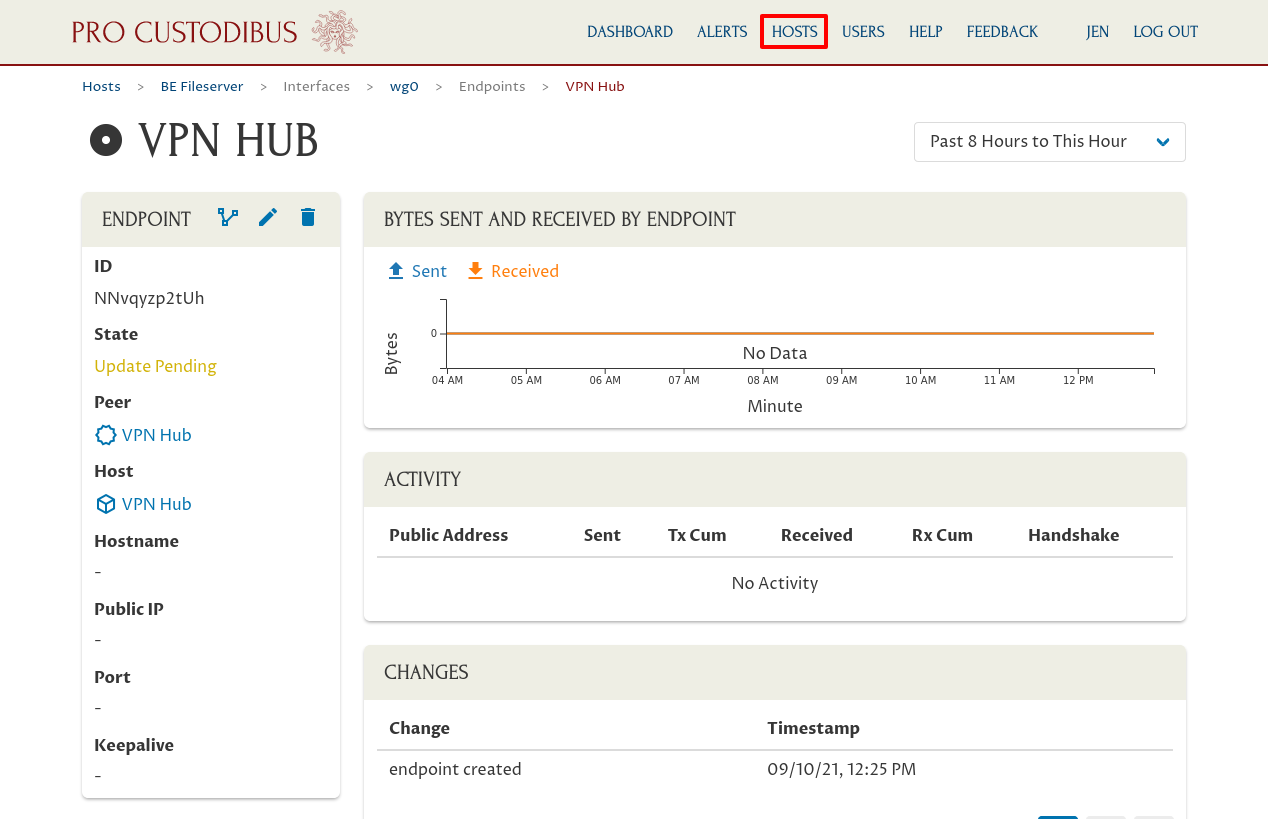The width and height of the screenshot is (1268, 819).
Task: Click the trash delete endpoint icon
Action: (x=308, y=217)
